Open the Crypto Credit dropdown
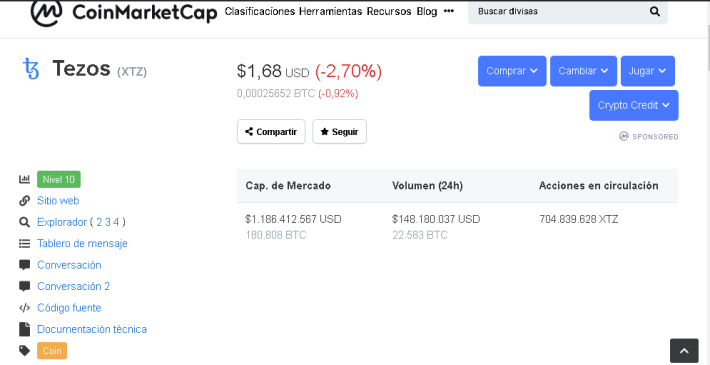710x365 pixels. click(x=634, y=106)
